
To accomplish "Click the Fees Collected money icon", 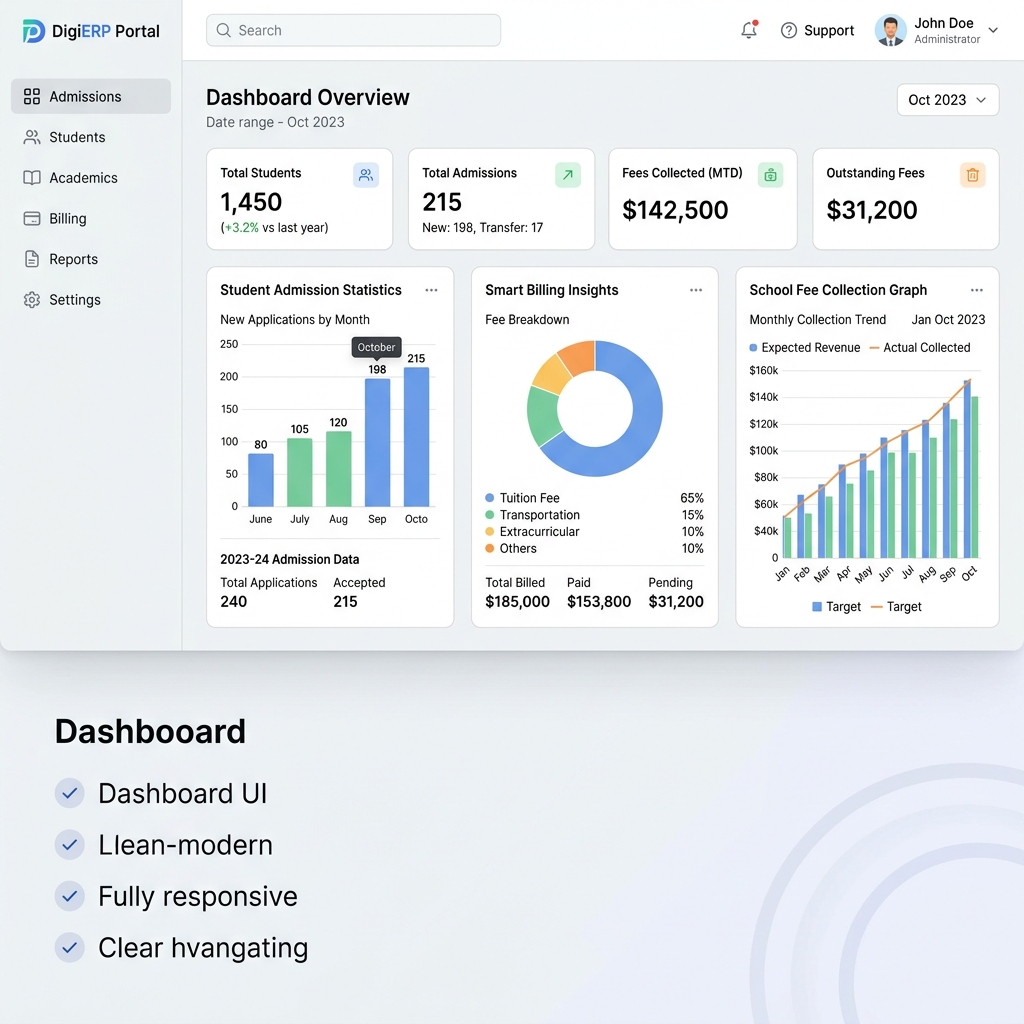I will [770, 175].
